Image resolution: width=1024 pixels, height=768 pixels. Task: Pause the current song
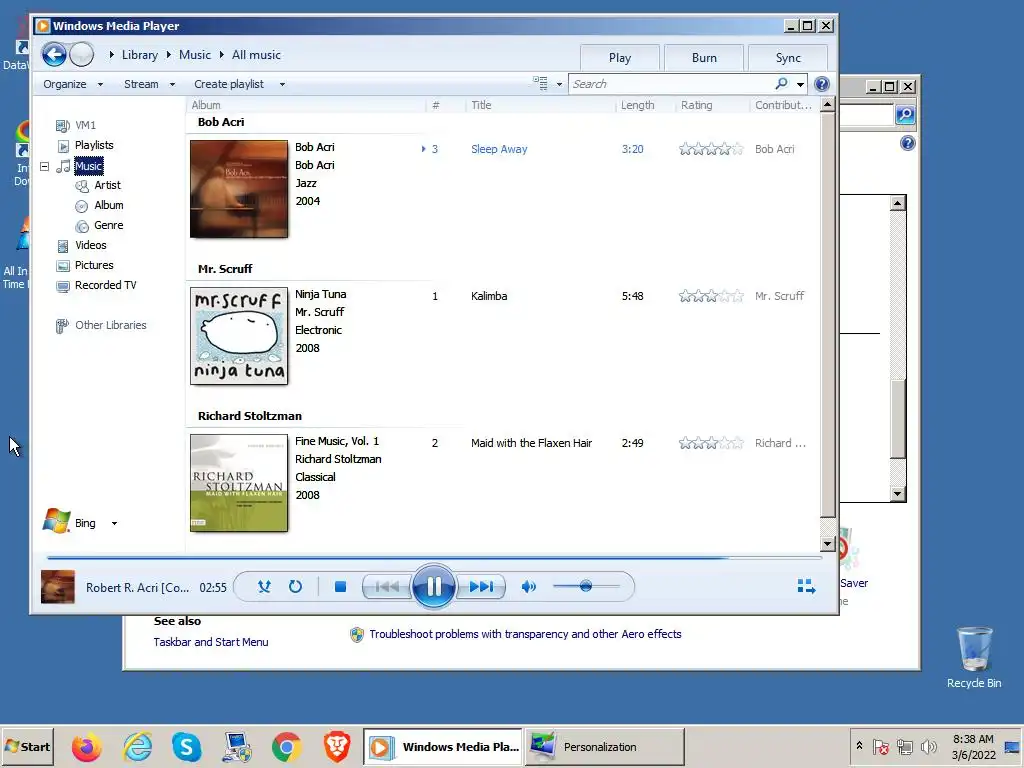(434, 586)
